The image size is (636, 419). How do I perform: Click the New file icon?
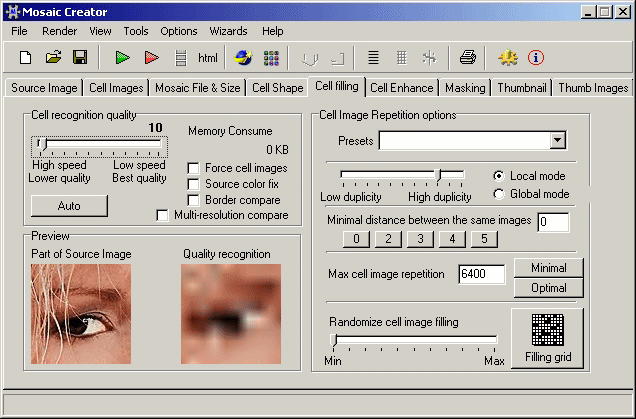(x=26, y=58)
